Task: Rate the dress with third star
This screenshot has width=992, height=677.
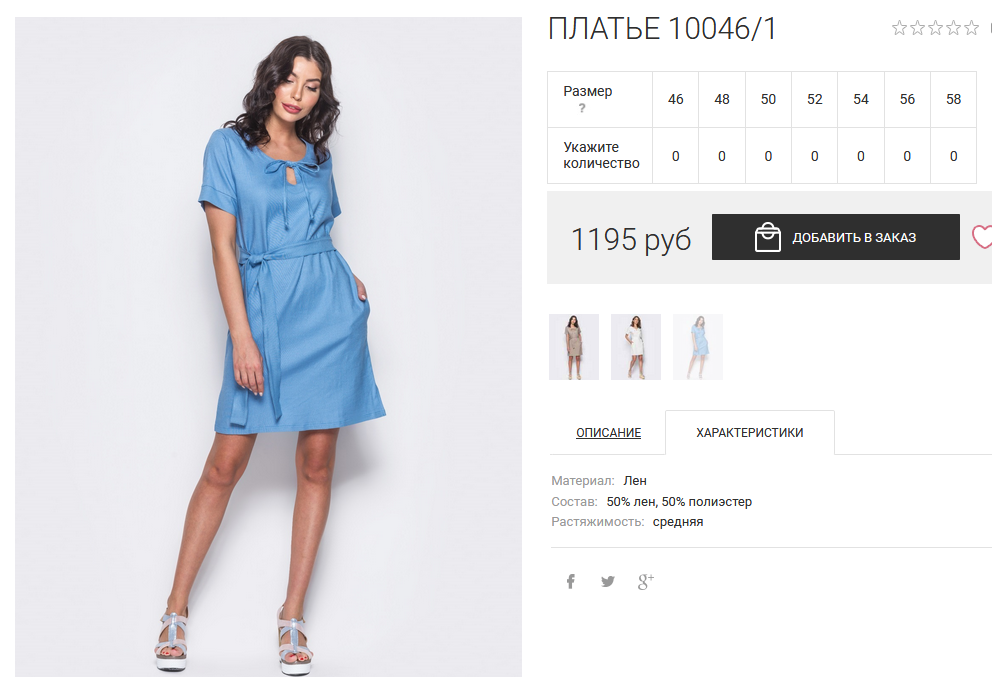Action: coord(935,28)
